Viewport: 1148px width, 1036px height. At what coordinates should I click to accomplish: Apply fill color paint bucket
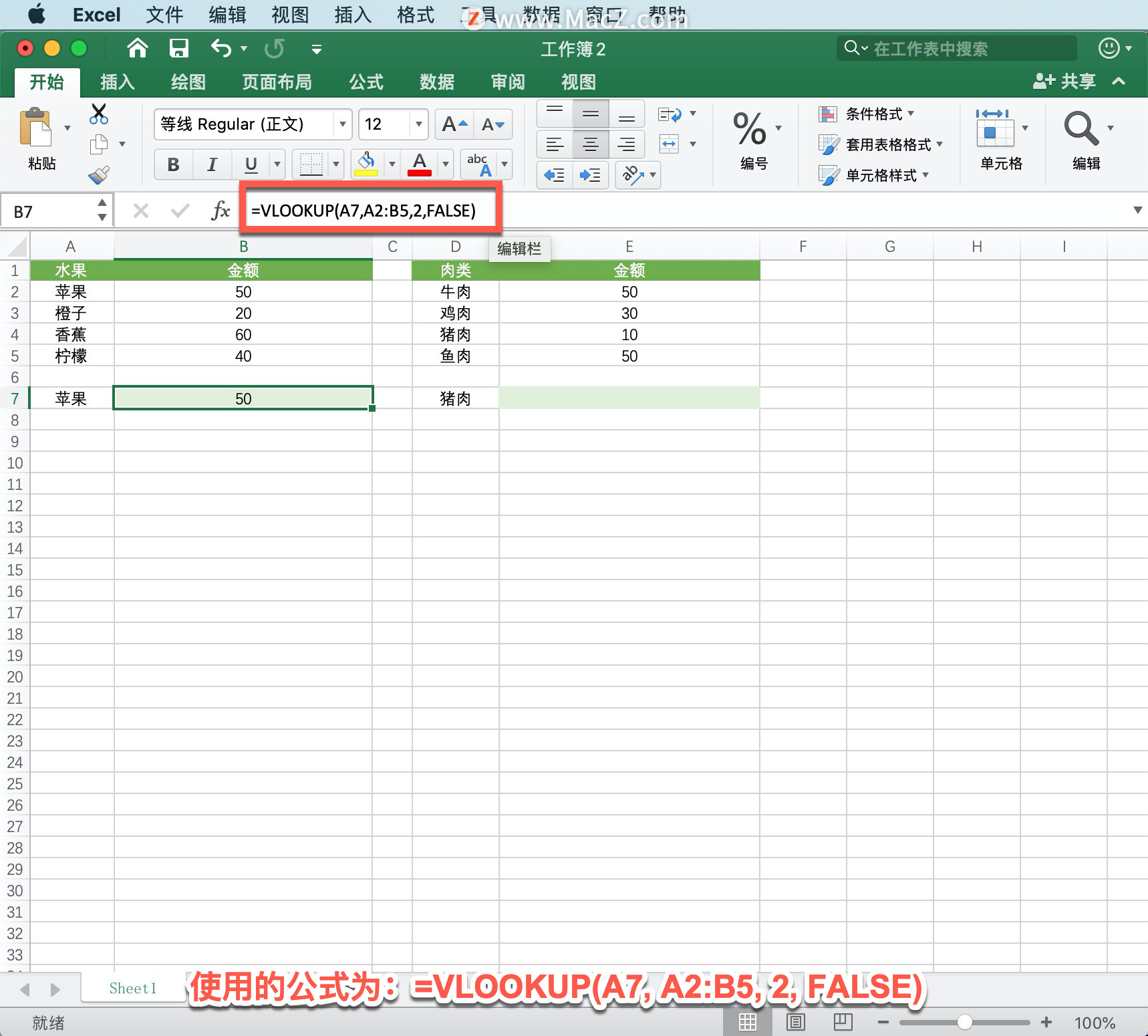(x=366, y=164)
